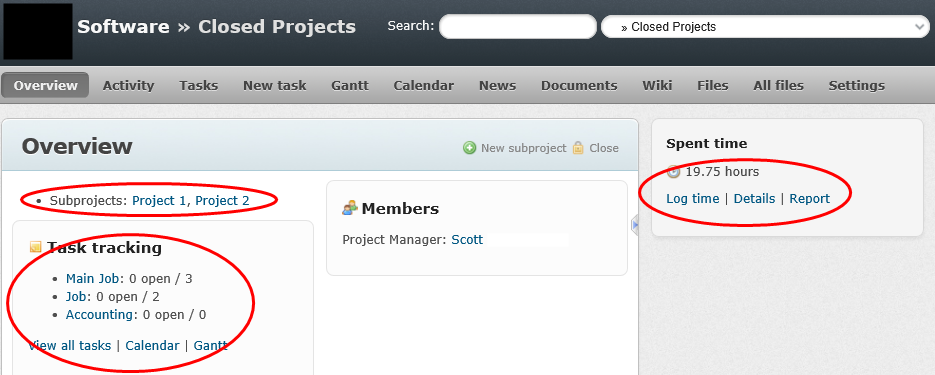Open subproject Project 2 link
Viewport: 935px width, 375px height.
pos(222,200)
